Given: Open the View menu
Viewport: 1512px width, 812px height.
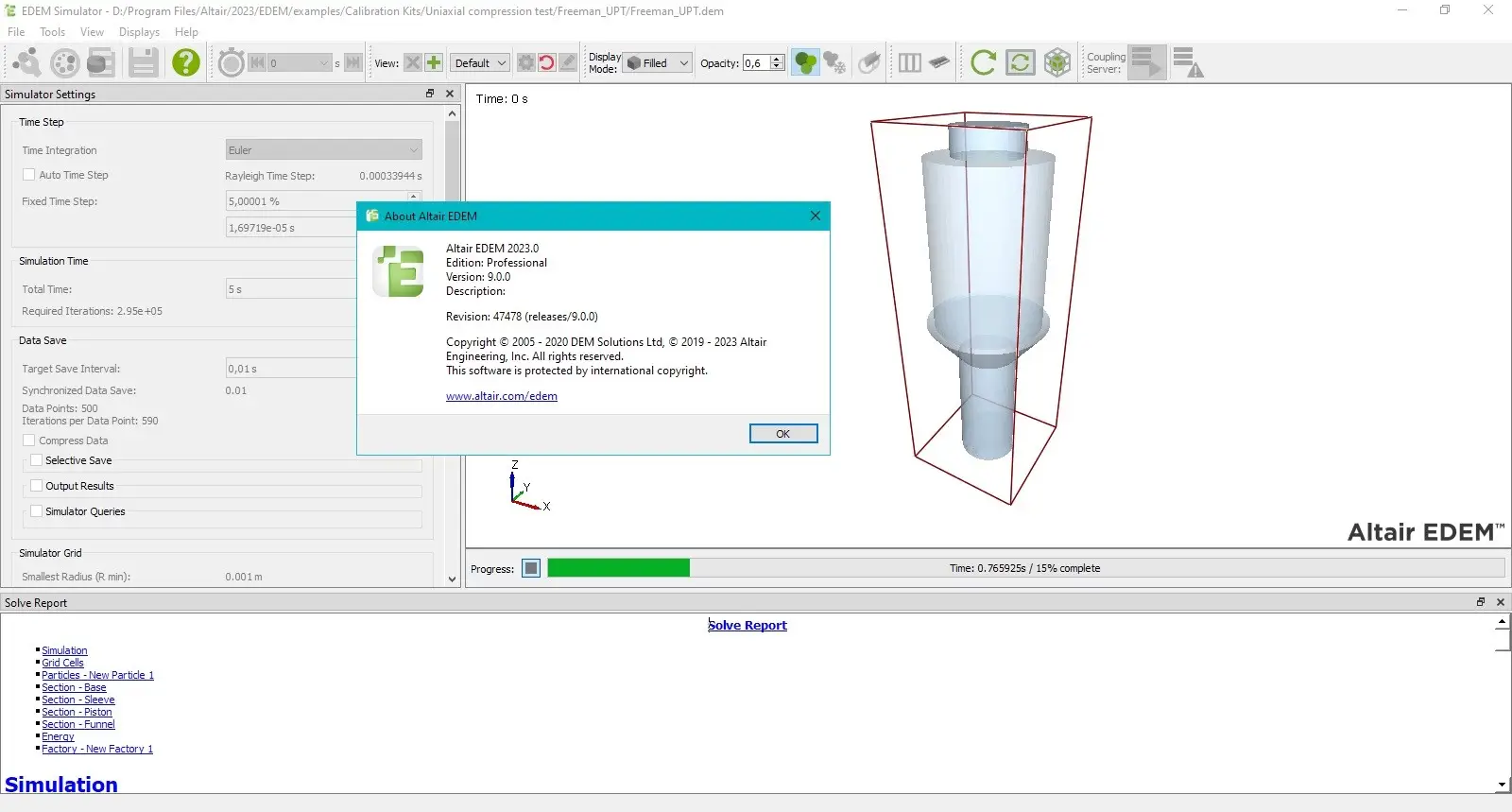Looking at the screenshot, I should tap(92, 32).
